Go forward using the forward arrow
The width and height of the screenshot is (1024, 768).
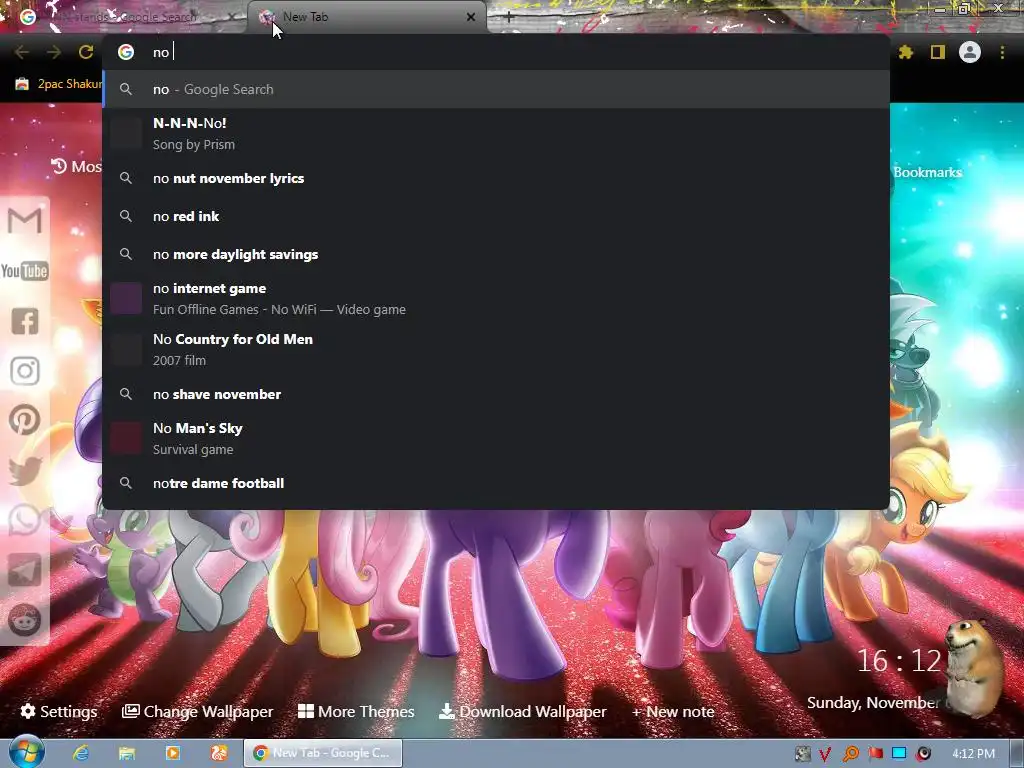[54, 52]
